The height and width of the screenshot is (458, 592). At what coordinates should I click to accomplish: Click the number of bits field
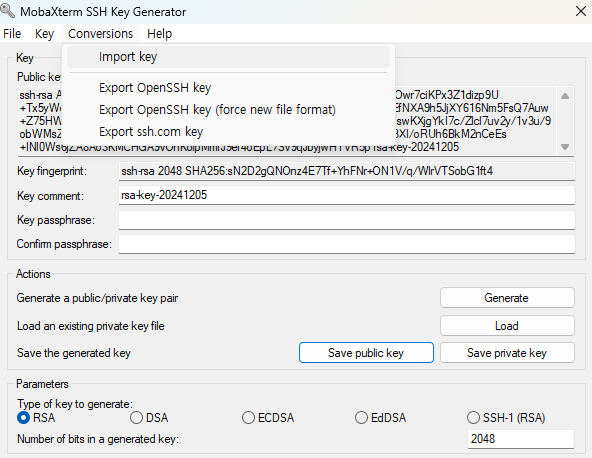point(521,439)
